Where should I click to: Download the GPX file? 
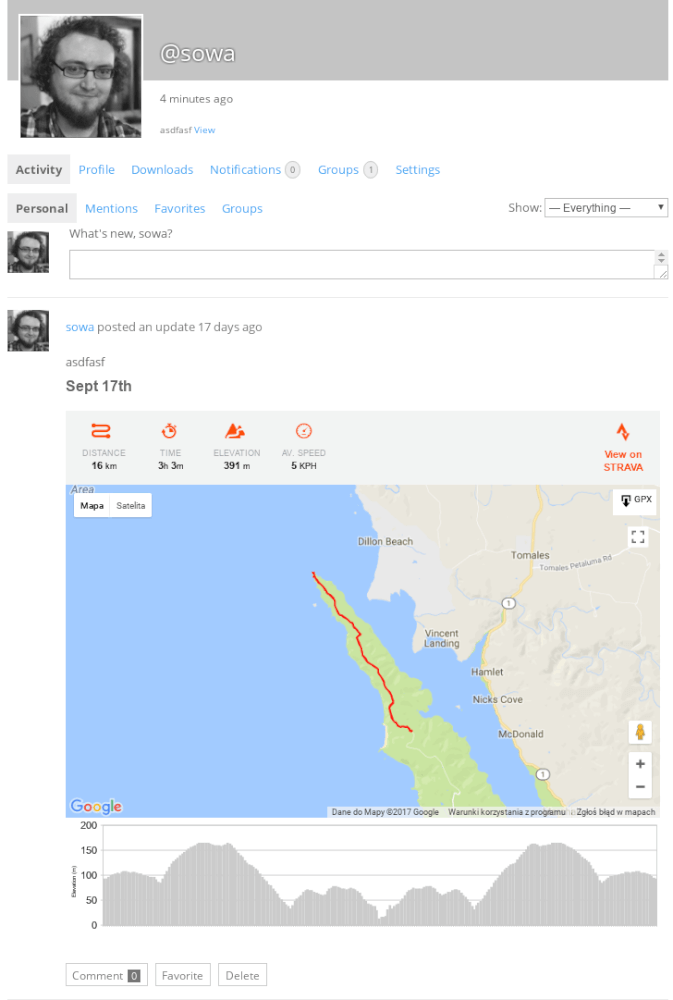[635, 500]
